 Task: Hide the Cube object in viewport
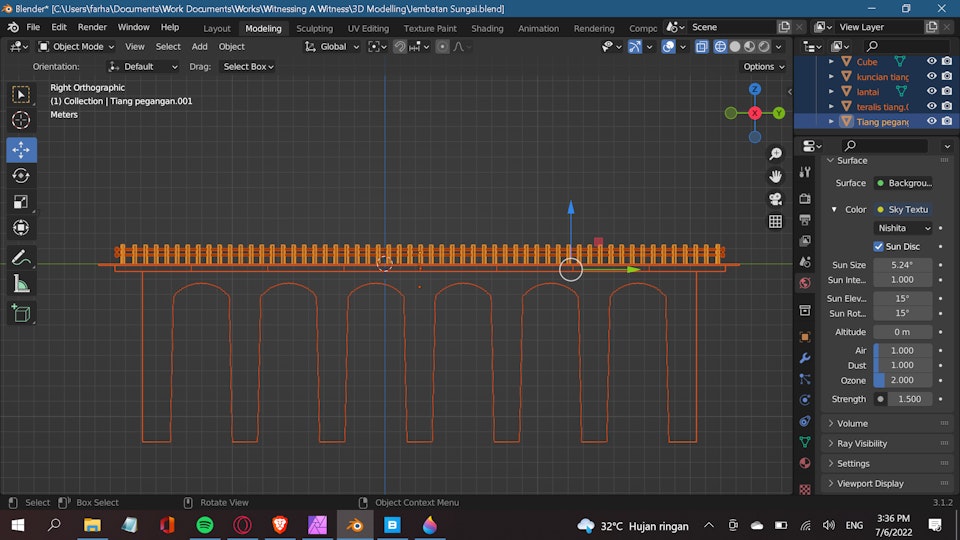click(932, 61)
